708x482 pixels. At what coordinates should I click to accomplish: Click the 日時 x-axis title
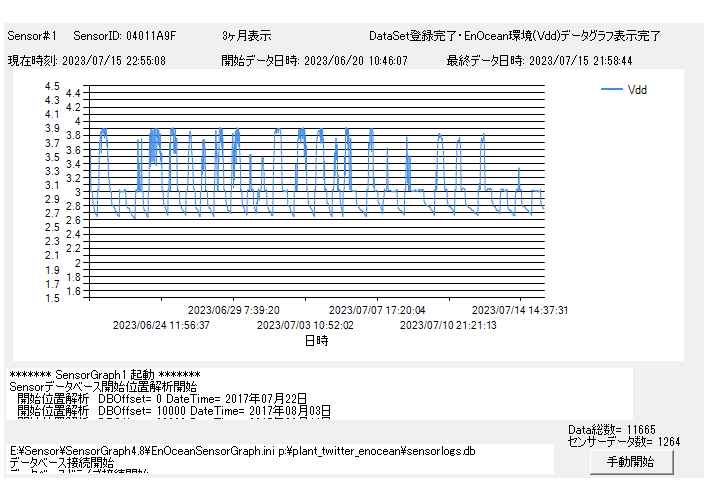click(316, 340)
